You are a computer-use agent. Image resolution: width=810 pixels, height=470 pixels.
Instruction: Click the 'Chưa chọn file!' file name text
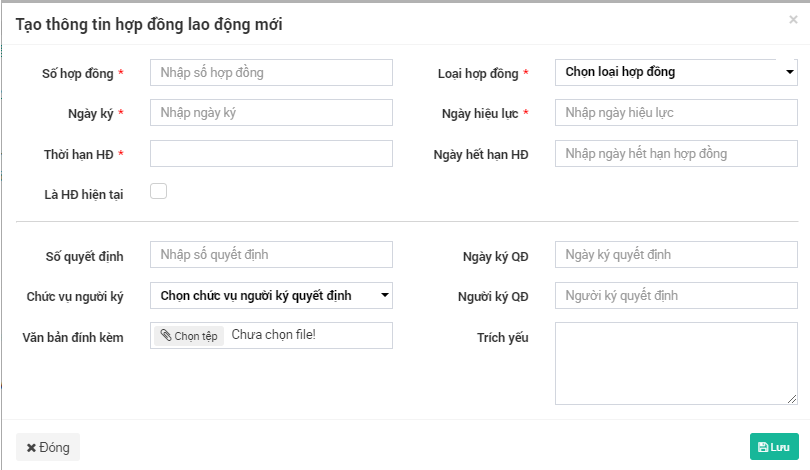[x=274, y=335]
